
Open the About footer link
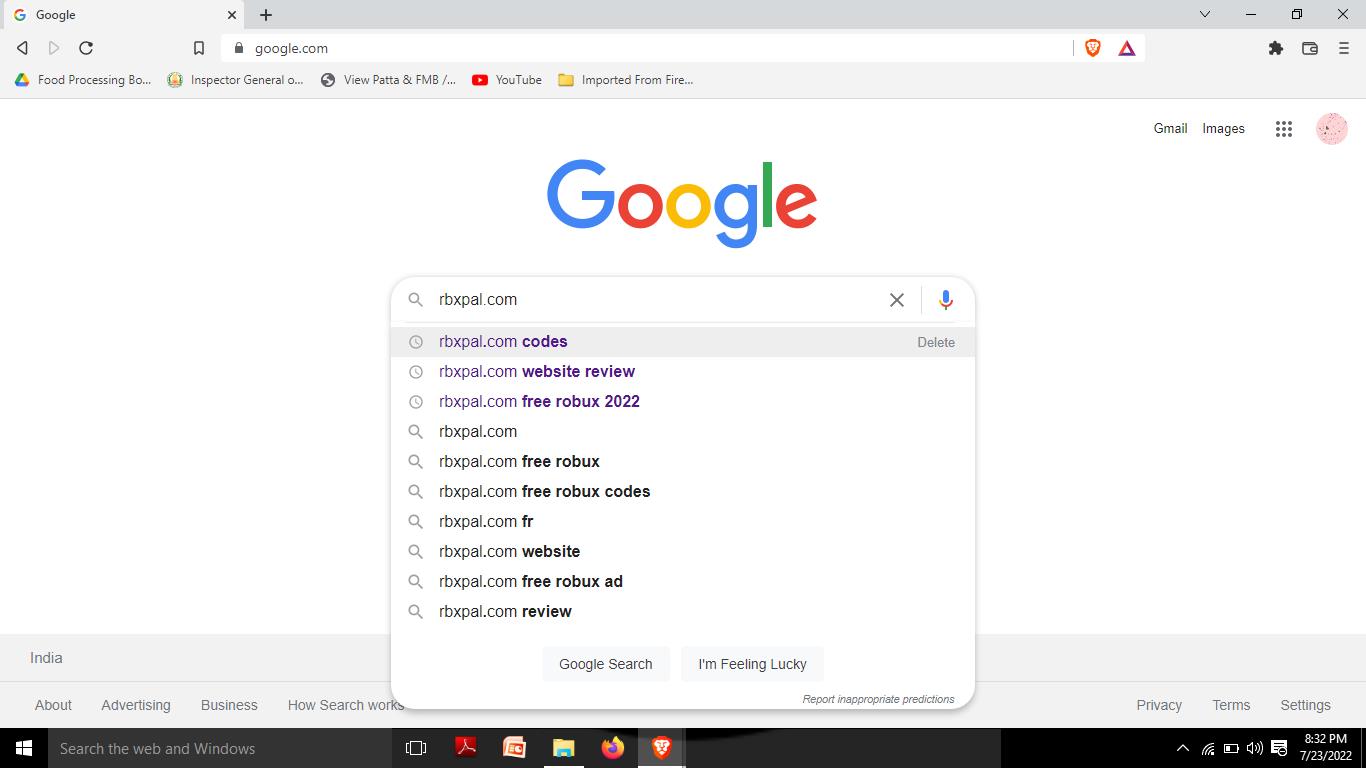(53, 705)
